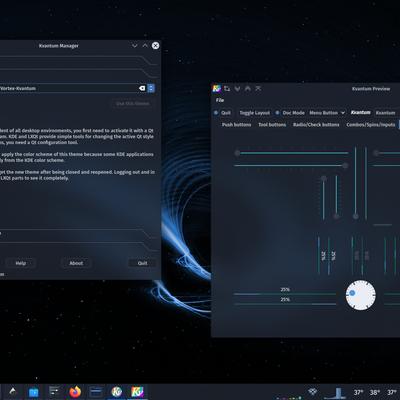The width and height of the screenshot is (400, 400).
Task: Click the Help button in Kvantum Manager
Action: pos(21,263)
